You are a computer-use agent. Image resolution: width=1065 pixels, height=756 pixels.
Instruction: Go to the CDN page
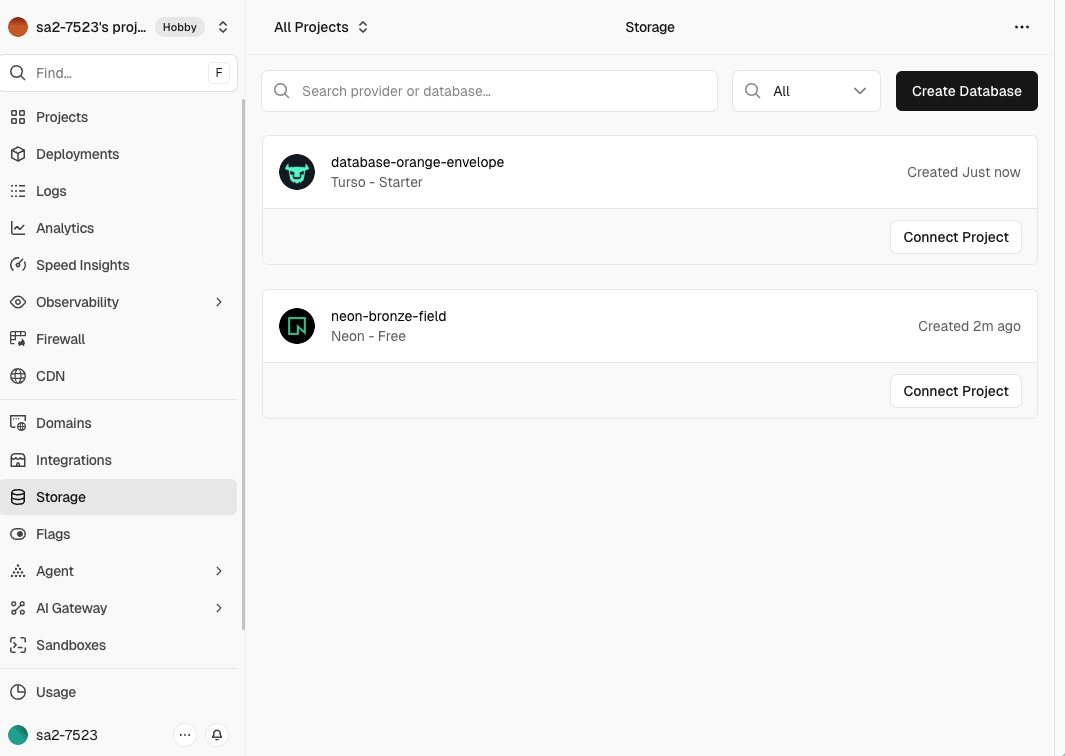[50, 376]
